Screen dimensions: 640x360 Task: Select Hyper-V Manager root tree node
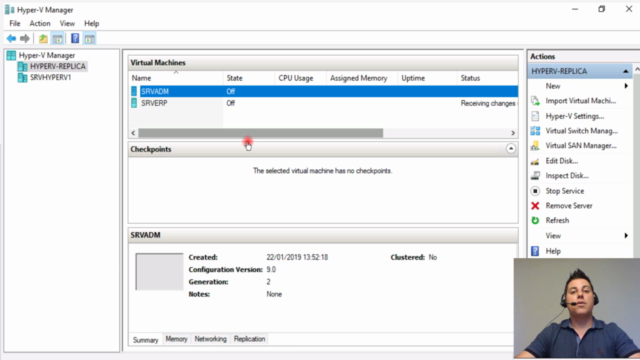pos(47,55)
